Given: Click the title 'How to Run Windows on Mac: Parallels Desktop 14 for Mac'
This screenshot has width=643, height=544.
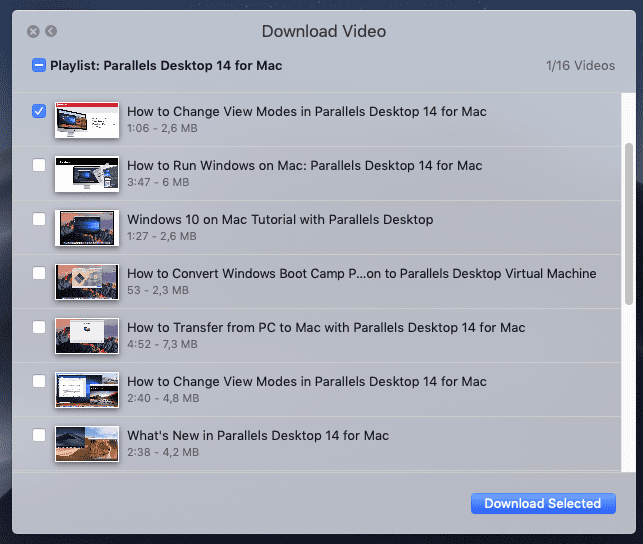Looking at the screenshot, I should coord(304,166).
